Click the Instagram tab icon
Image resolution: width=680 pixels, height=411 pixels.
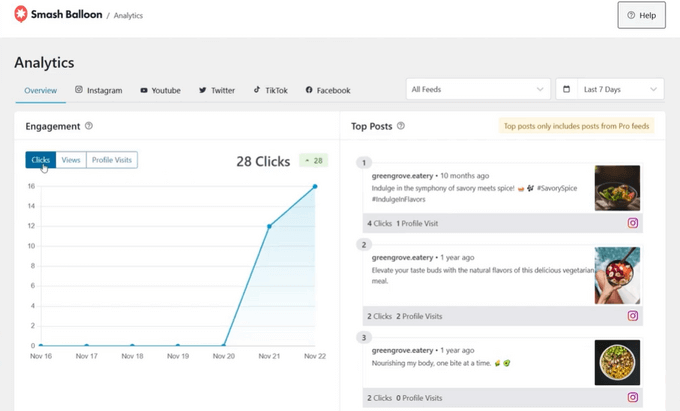[x=78, y=89]
